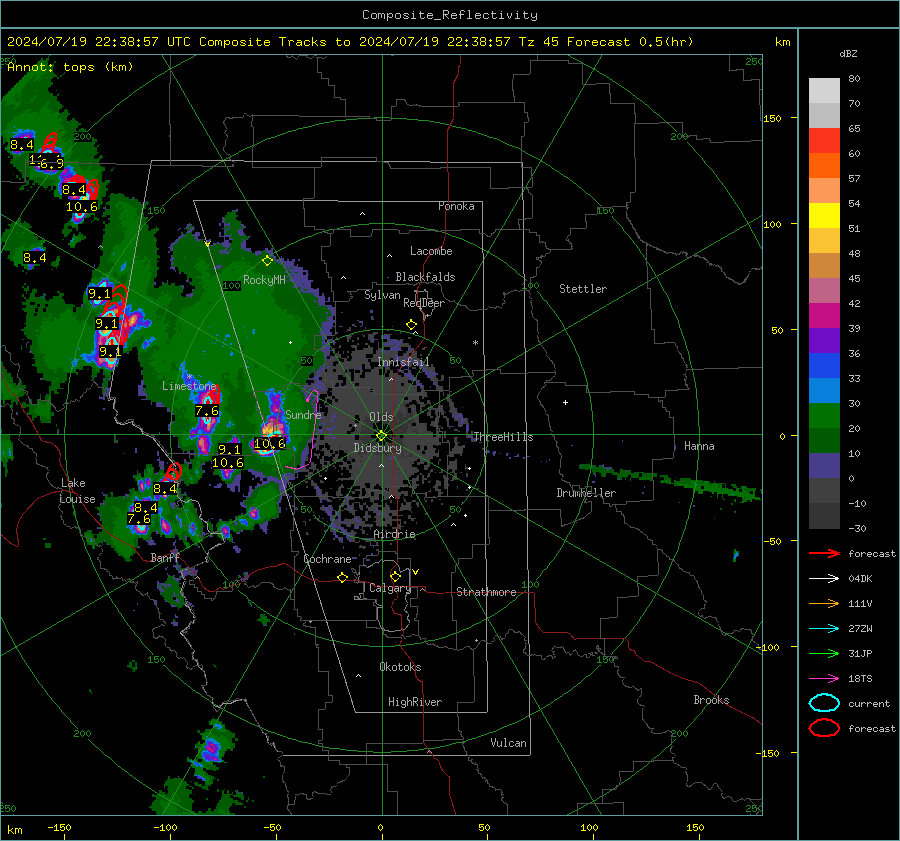Screen dimensions: 900x841
Task: Click the 100 tick on bottom axis
Action: (589, 827)
